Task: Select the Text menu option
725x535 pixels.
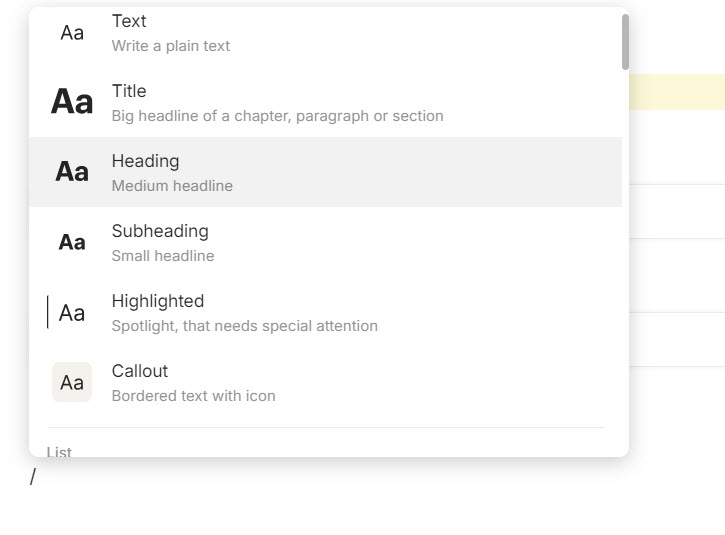Action: coord(325,33)
